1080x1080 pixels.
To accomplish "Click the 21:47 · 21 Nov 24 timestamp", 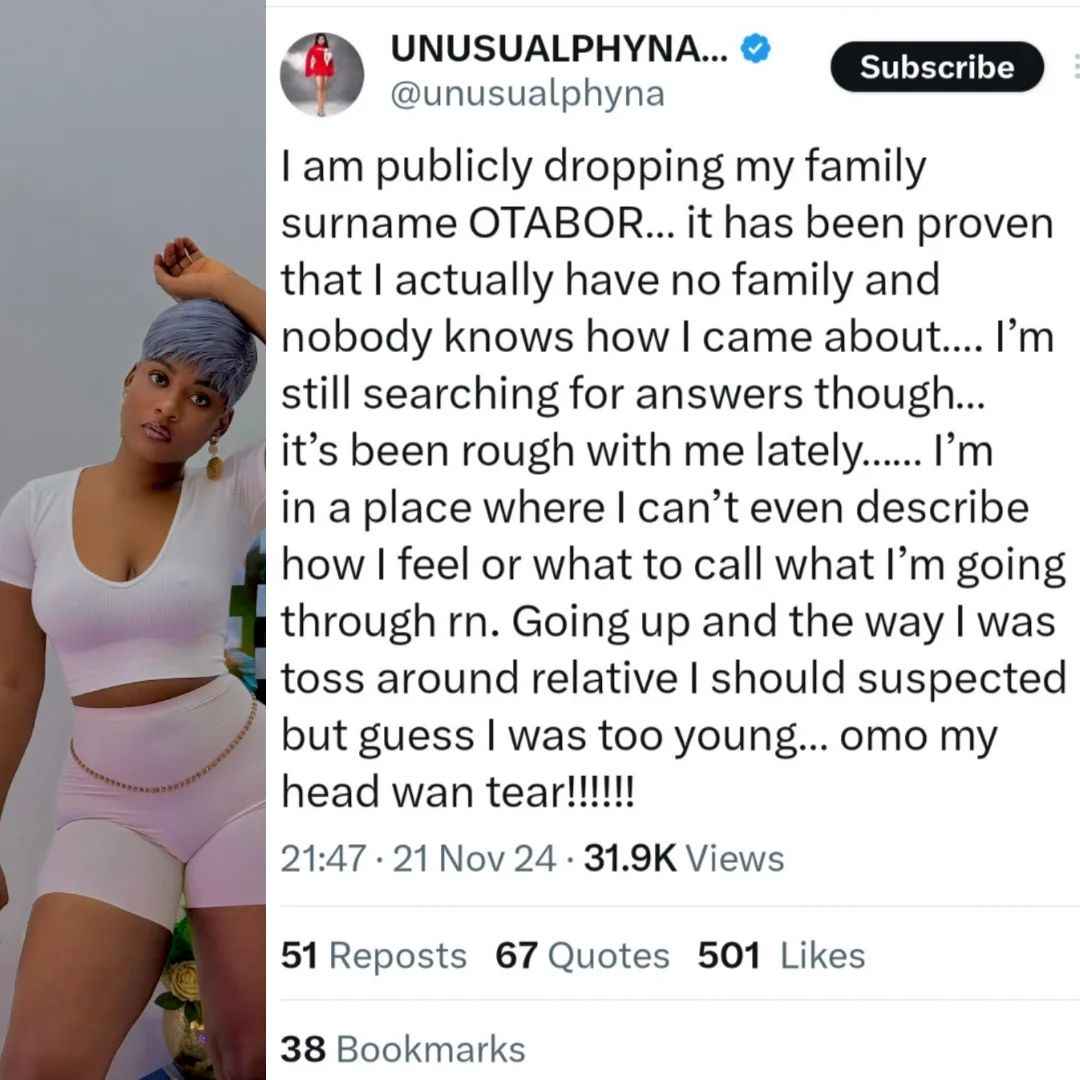I will pyautogui.click(x=418, y=859).
